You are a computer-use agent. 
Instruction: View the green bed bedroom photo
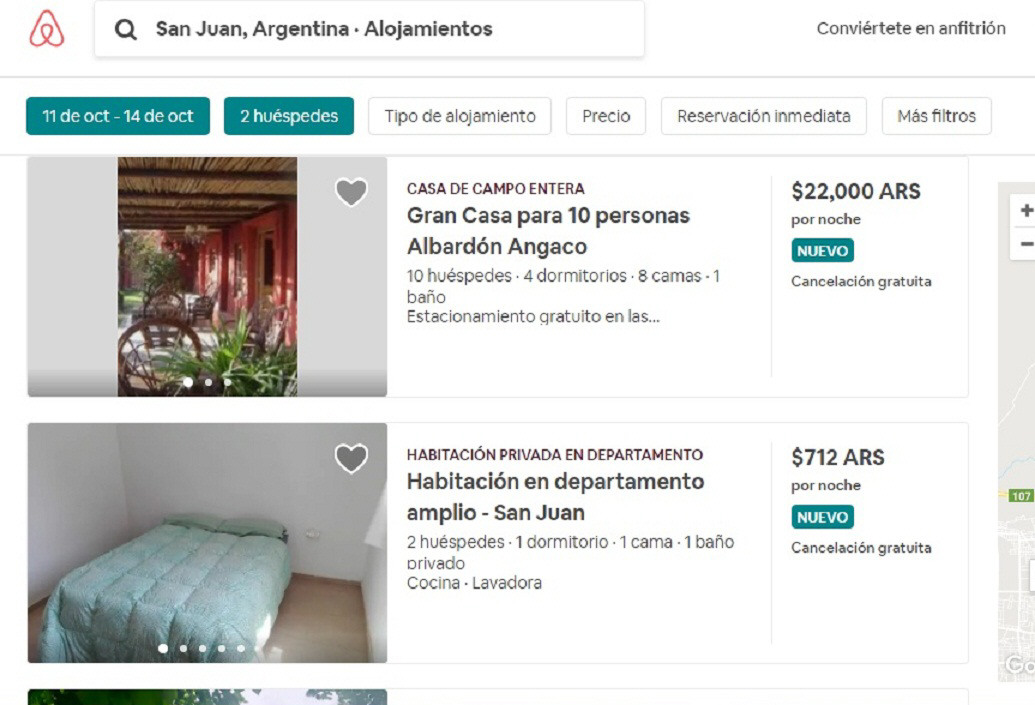point(207,543)
